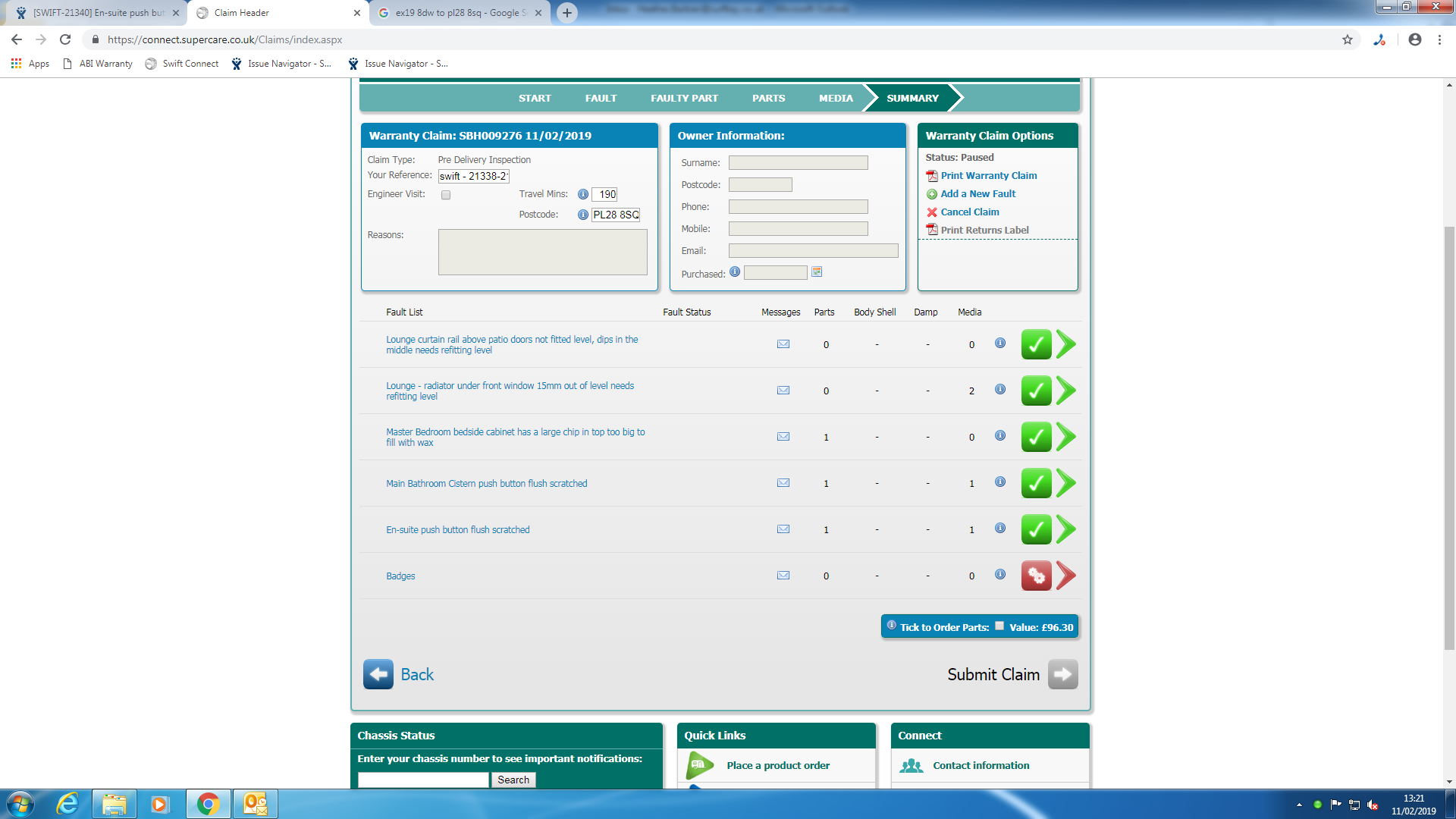Screen dimensions: 1456x819
Task: Click the Add a New Fault link
Action: coord(977,194)
